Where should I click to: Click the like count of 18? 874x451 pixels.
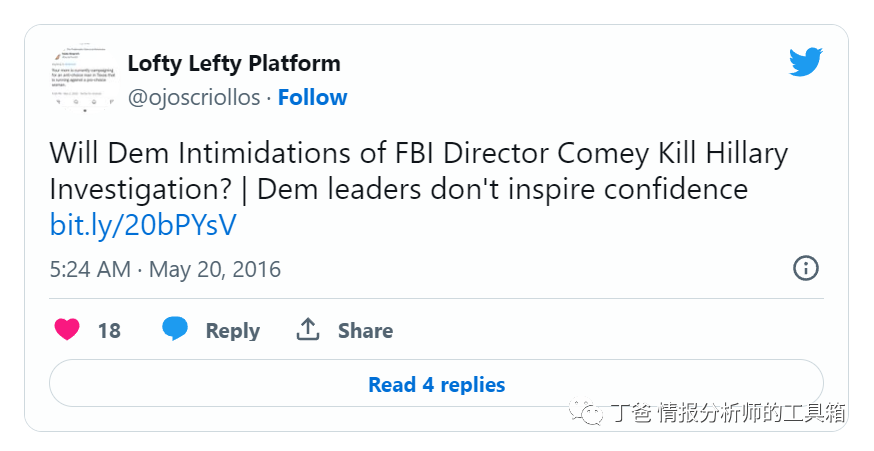(109, 331)
